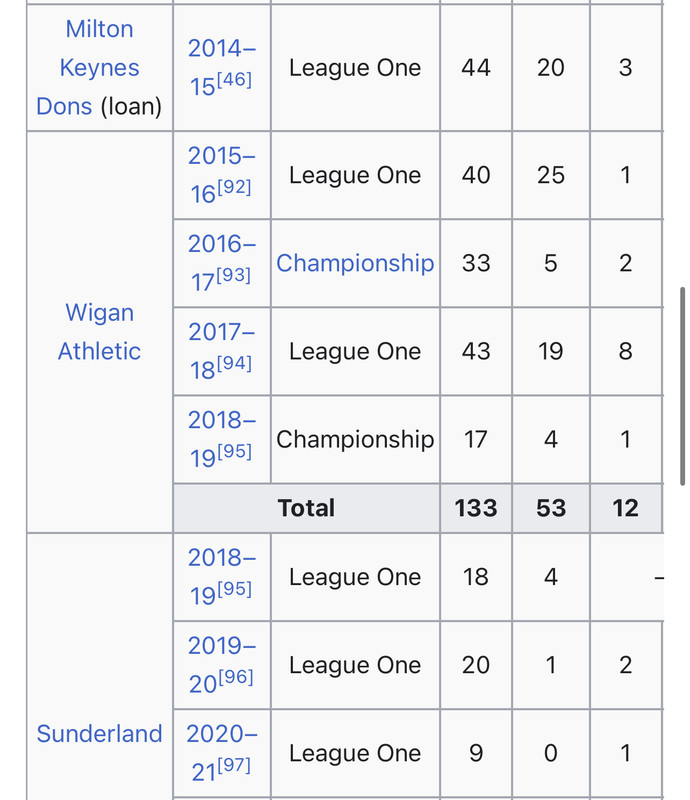Open the Wigan Athletic club link
690x800 pixels.
click(99, 332)
